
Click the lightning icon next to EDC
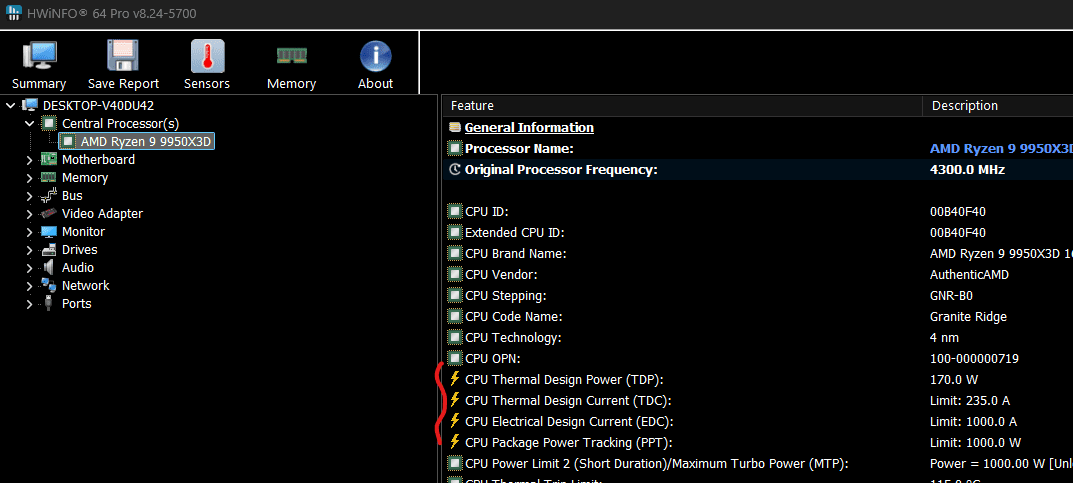tap(454, 421)
